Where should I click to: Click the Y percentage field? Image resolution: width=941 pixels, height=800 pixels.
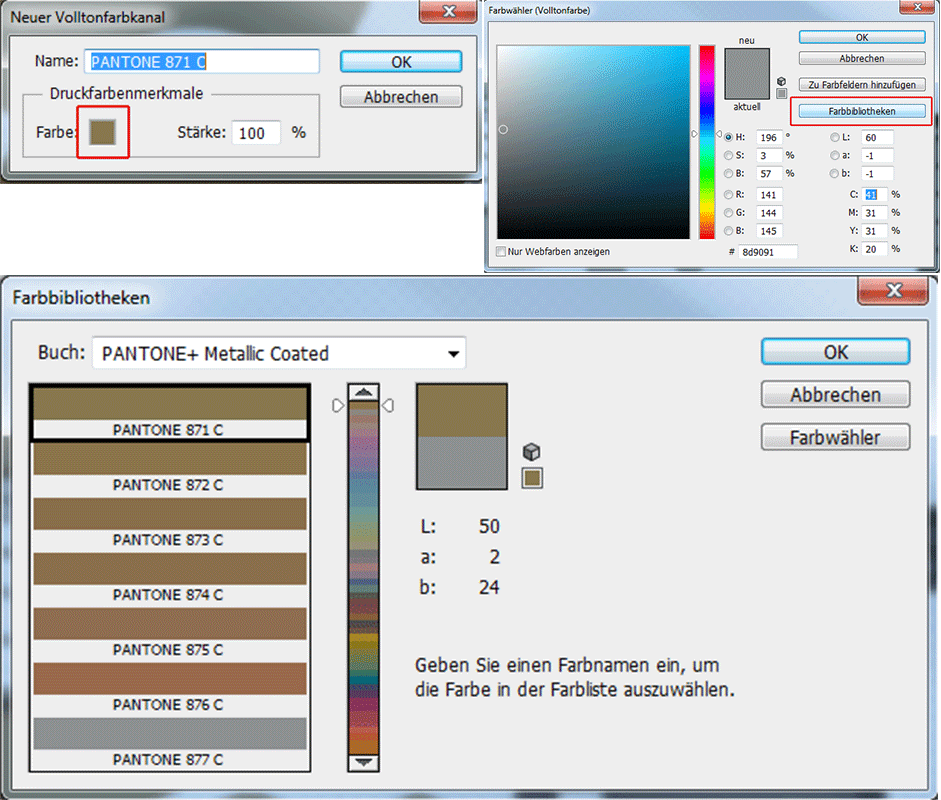click(874, 230)
